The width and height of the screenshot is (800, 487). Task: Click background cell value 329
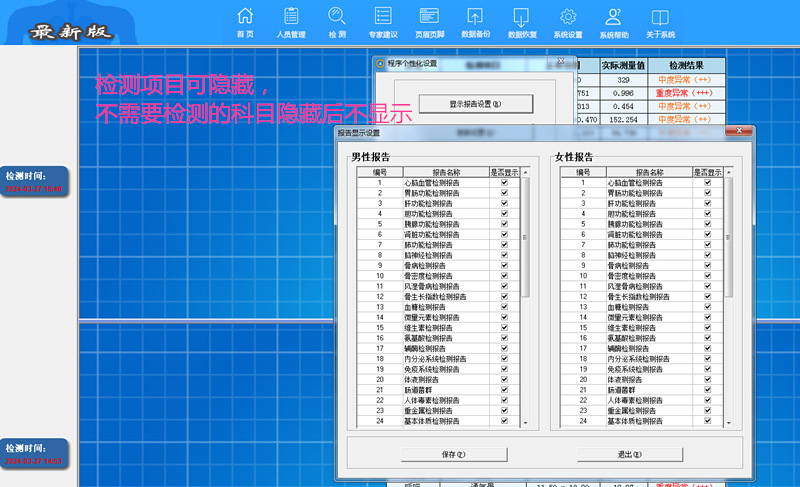tap(623, 80)
